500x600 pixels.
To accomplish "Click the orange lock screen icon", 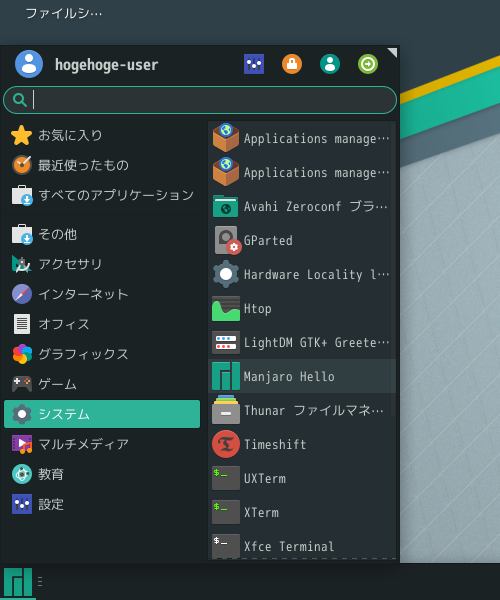I will (x=292, y=64).
